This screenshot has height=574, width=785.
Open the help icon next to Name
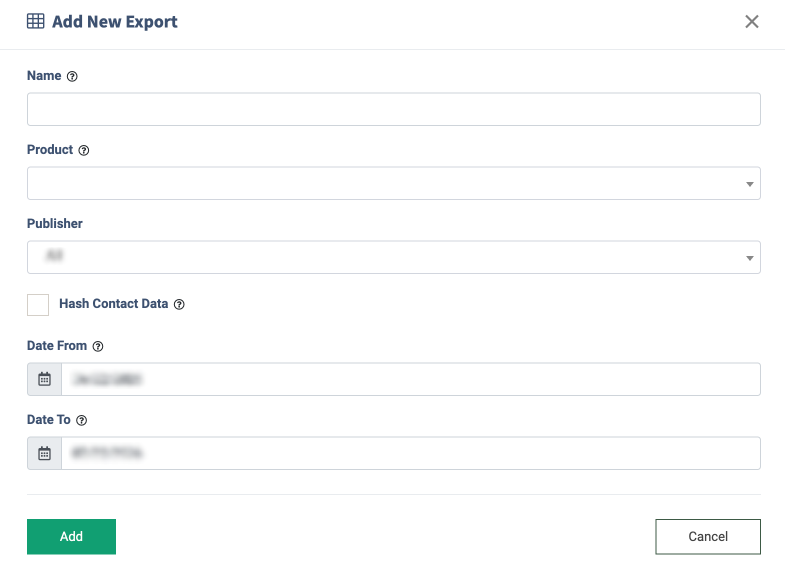[72, 76]
